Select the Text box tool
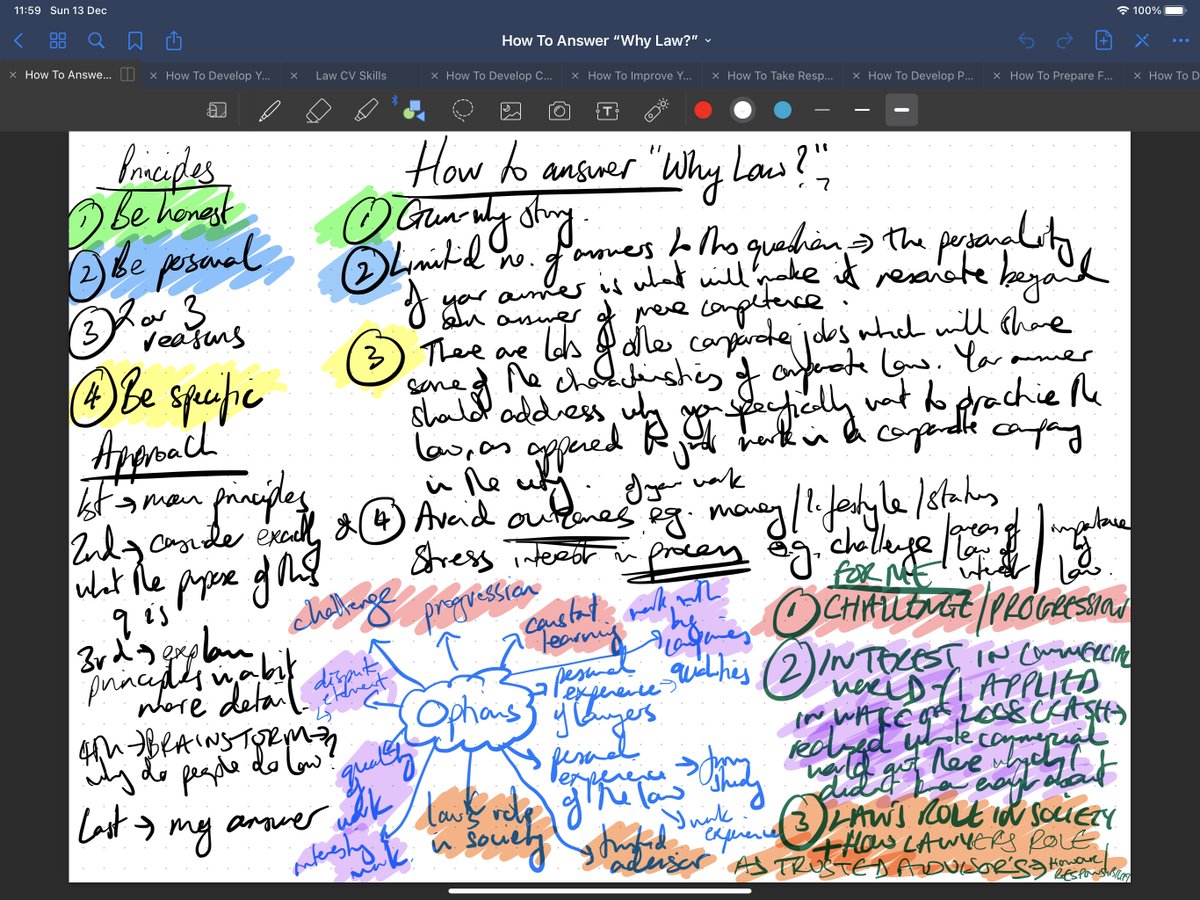Viewport: 1200px width, 900px height. coord(608,110)
